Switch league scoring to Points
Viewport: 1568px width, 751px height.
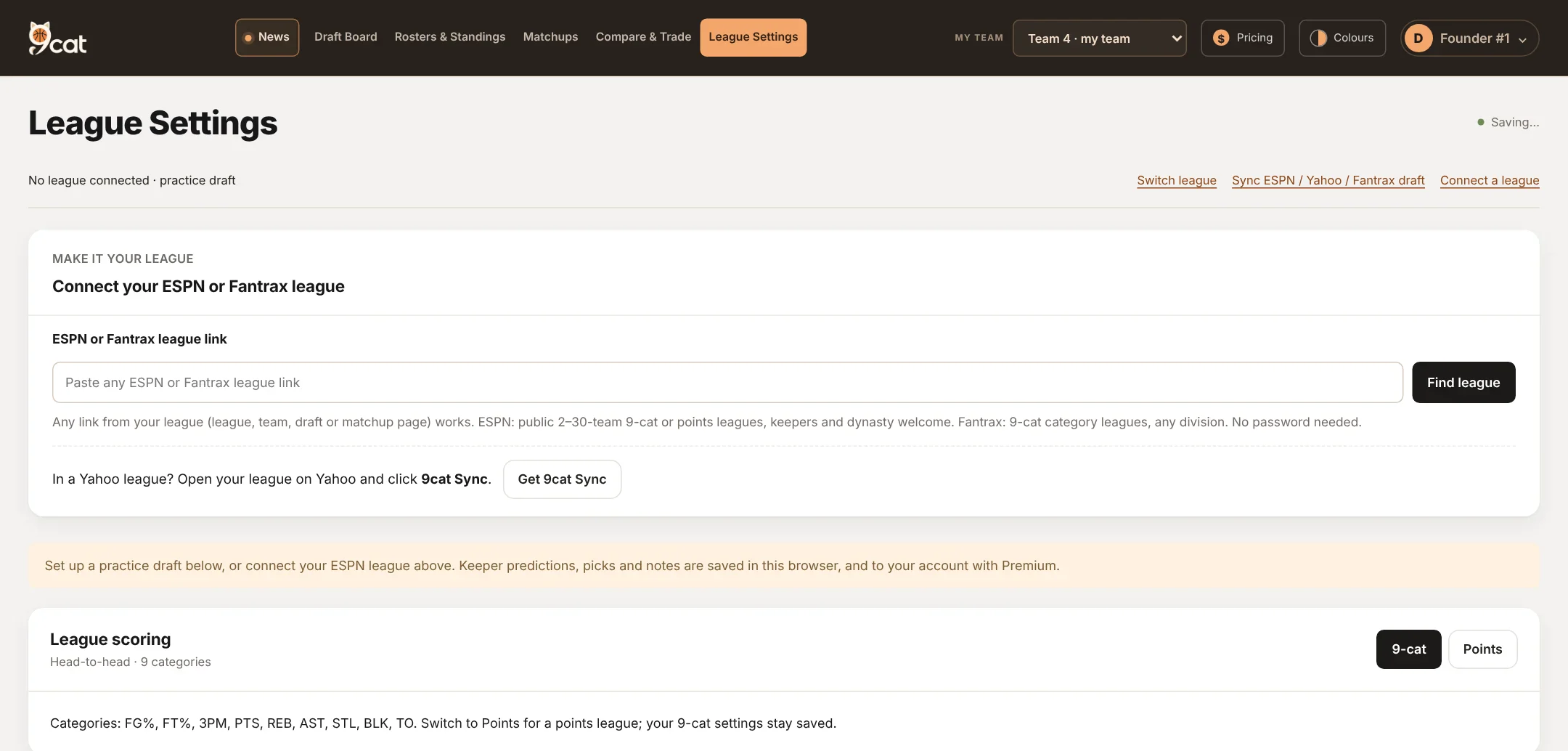[x=1482, y=649]
